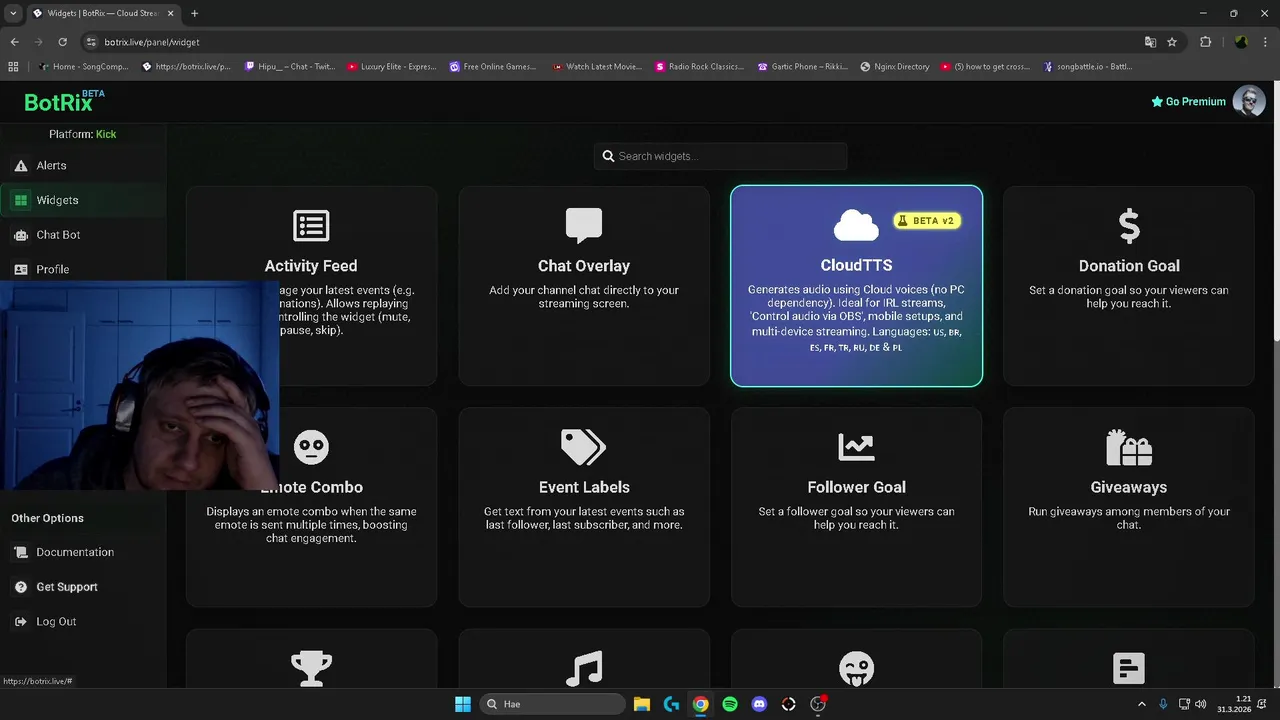Image resolution: width=1280 pixels, height=720 pixels.
Task: Click the Platform: Kick label
Action: tap(82, 134)
